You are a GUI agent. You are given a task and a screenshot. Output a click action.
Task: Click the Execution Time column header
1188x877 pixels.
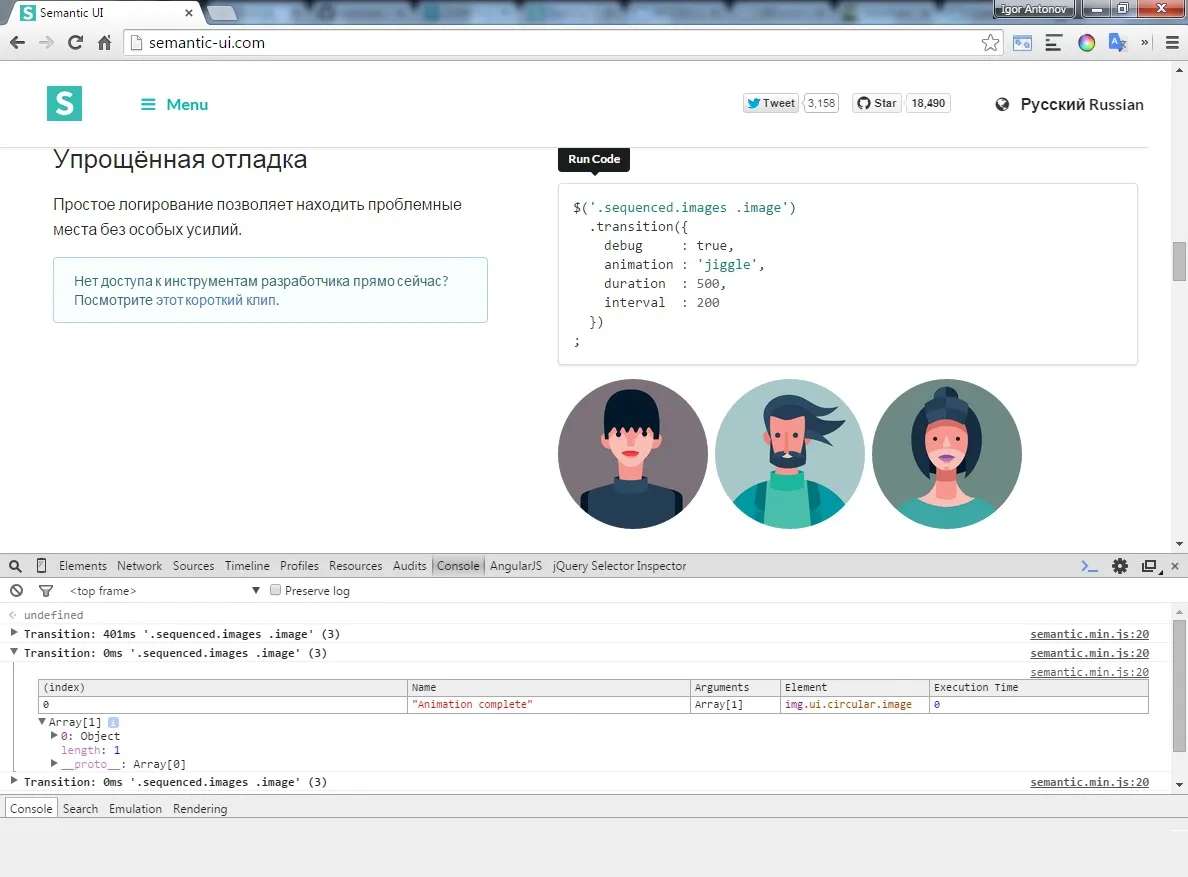pos(1039,688)
